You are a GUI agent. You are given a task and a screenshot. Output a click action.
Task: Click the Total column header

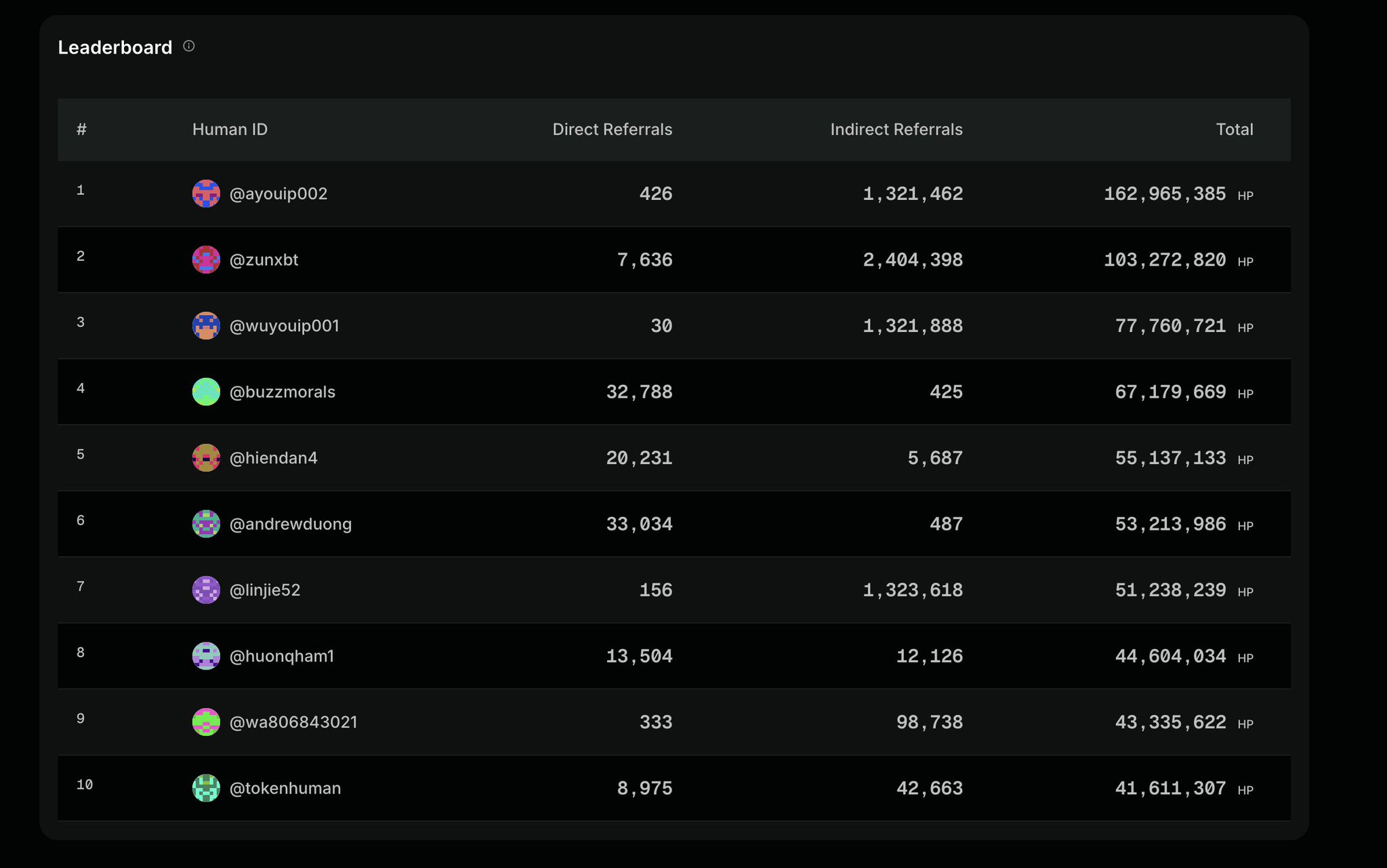1234,129
